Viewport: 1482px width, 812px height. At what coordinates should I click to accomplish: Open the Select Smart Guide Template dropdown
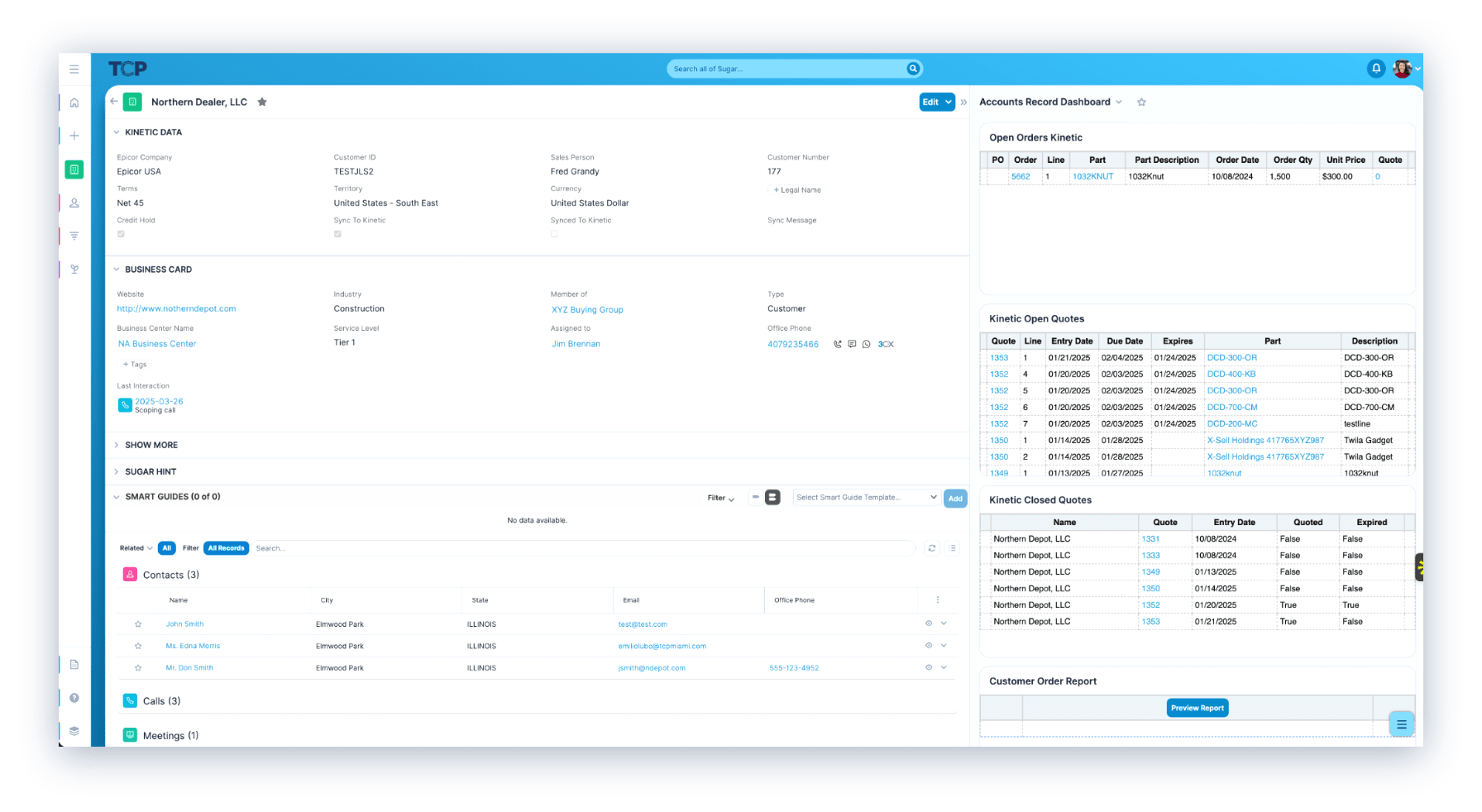tap(866, 497)
